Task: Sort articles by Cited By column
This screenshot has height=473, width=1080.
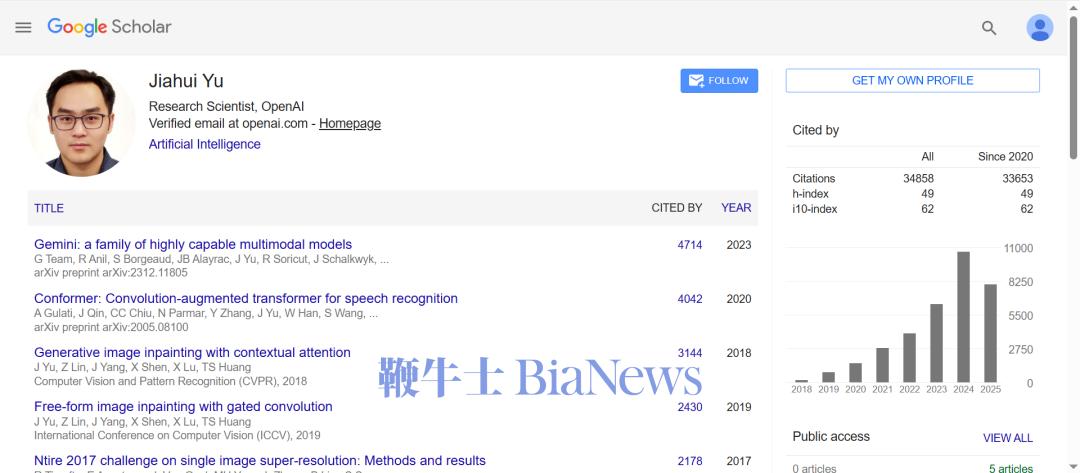Action: [x=677, y=208]
